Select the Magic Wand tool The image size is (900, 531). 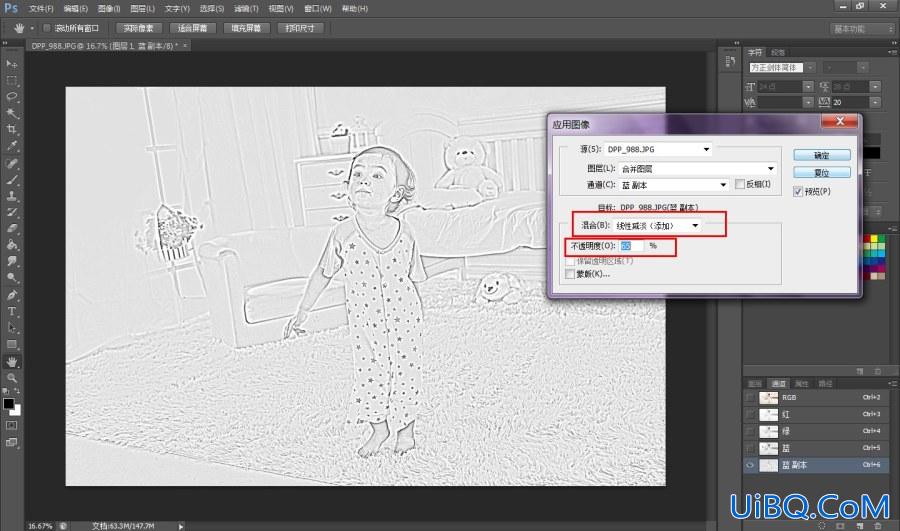11,113
